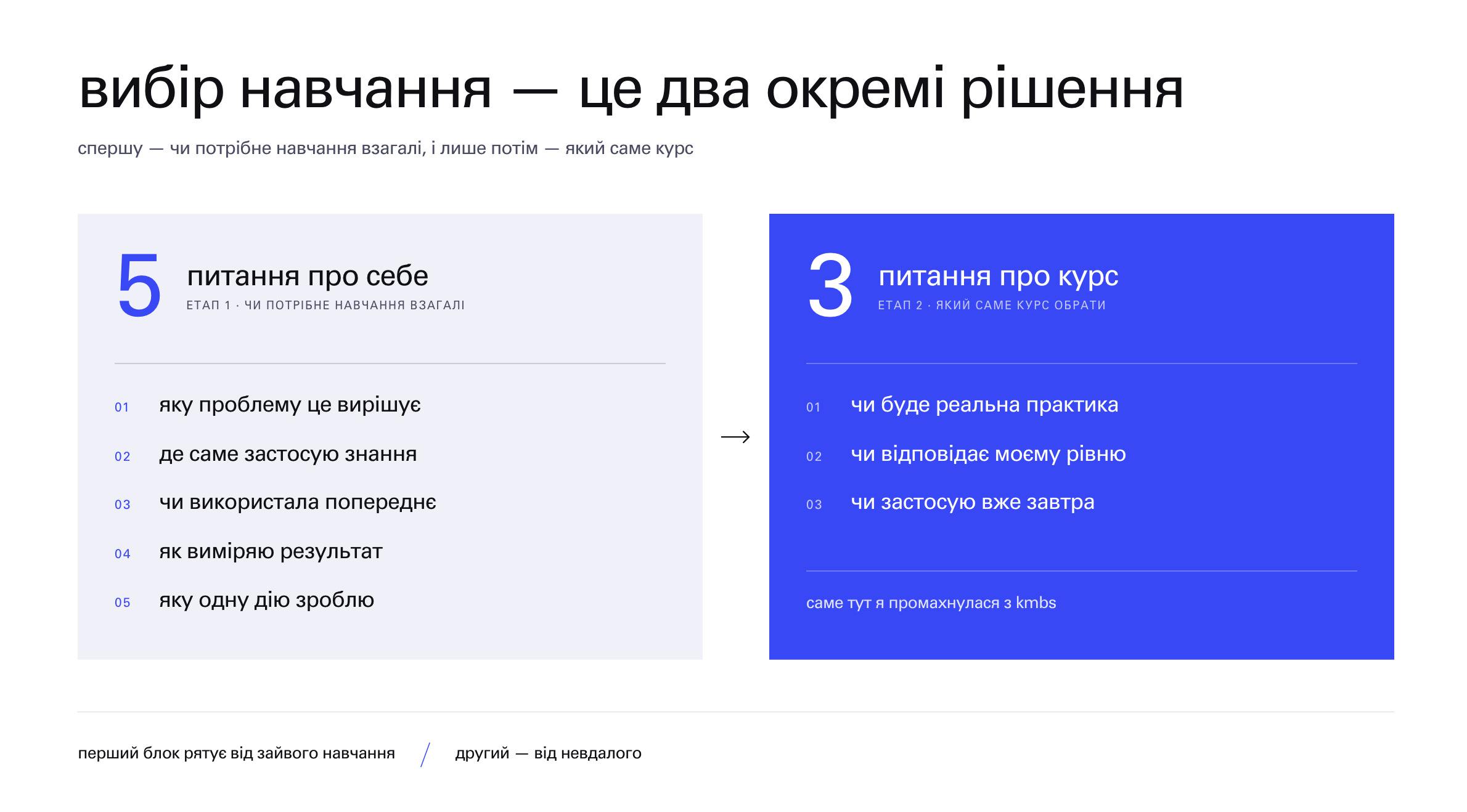
Task: Click the item 'яку проблему це вирішує'
Action: [x=290, y=405]
